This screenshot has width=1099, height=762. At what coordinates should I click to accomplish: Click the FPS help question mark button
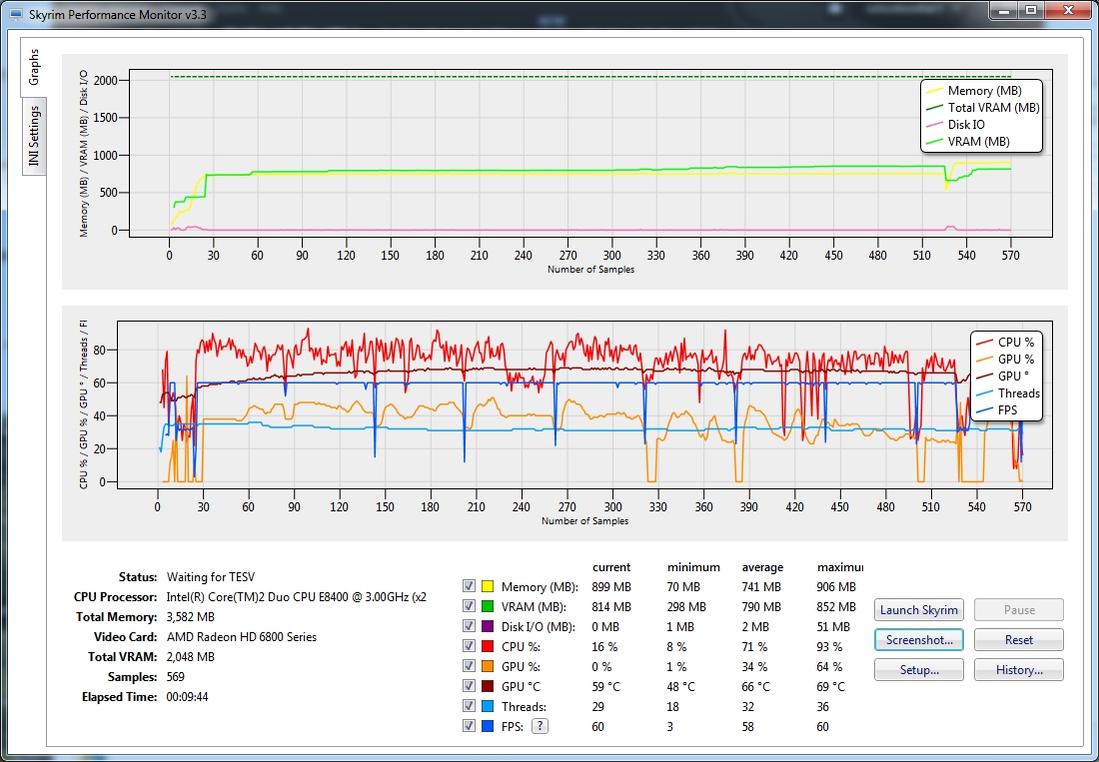[540, 727]
